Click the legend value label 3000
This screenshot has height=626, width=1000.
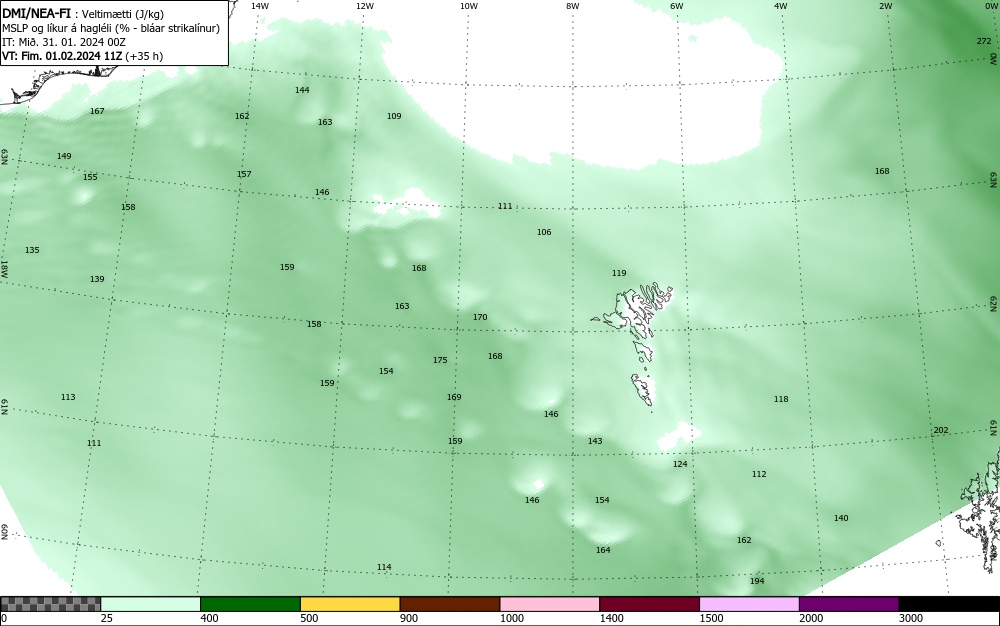coord(911,618)
